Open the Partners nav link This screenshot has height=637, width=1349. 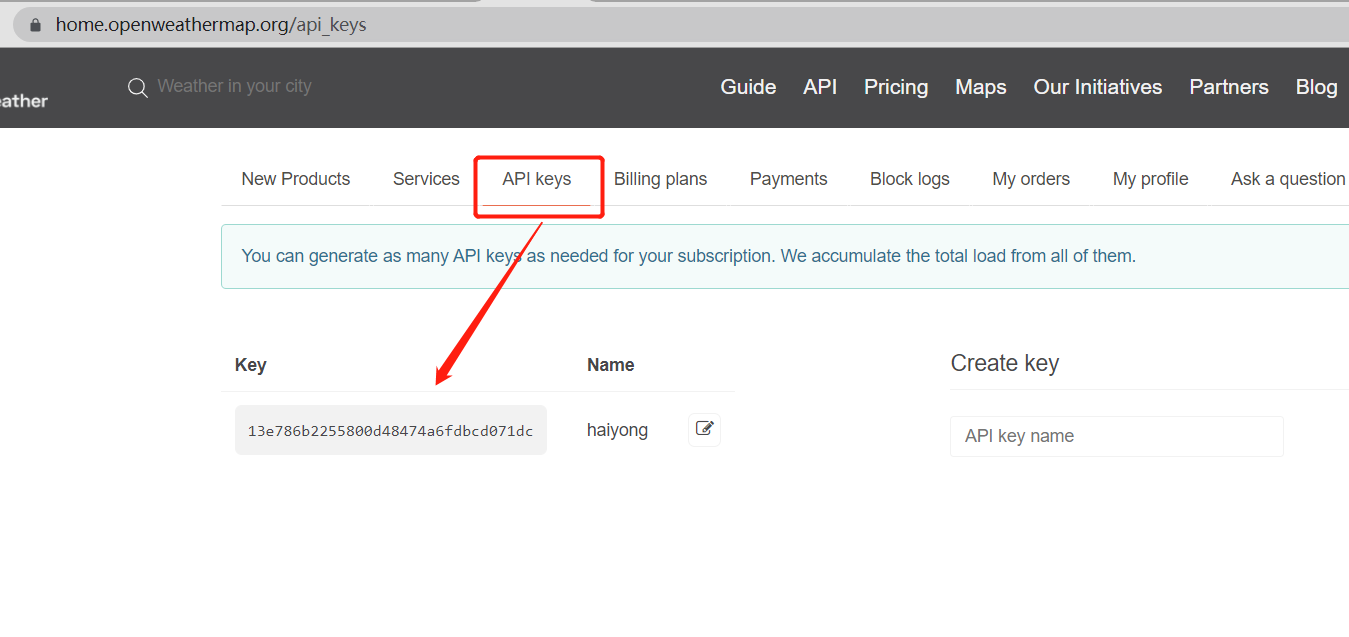tap(1229, 87)
